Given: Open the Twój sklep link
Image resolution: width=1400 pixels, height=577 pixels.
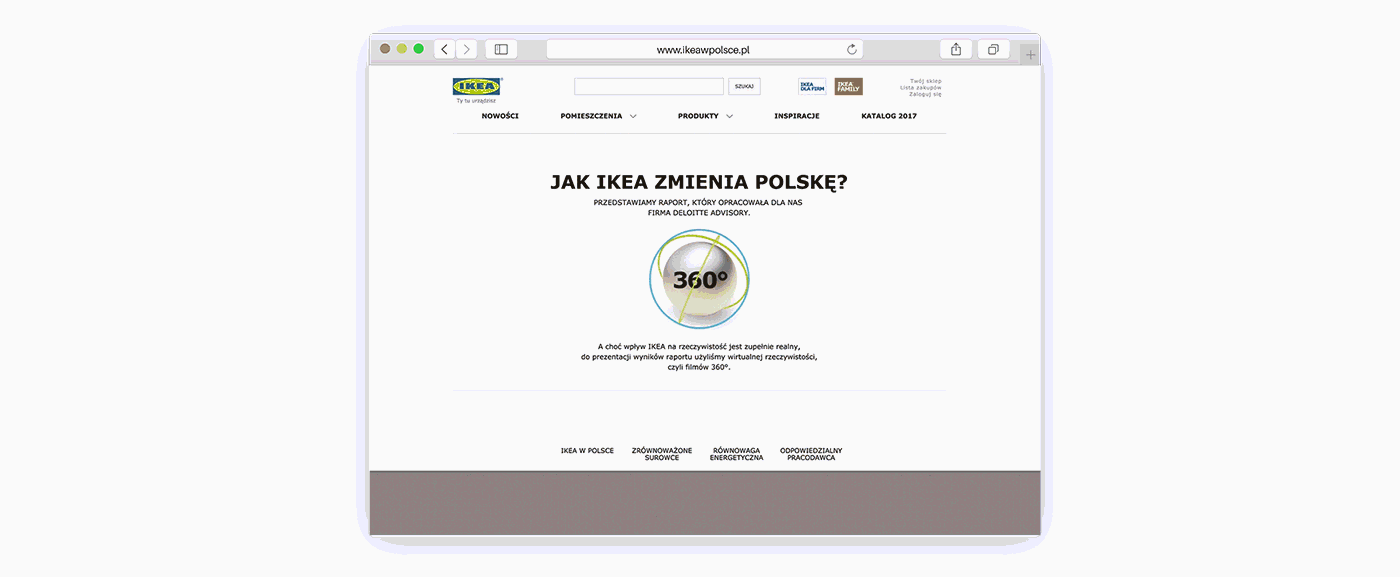Looking at the screenshot, I should (x=926, y=81).
